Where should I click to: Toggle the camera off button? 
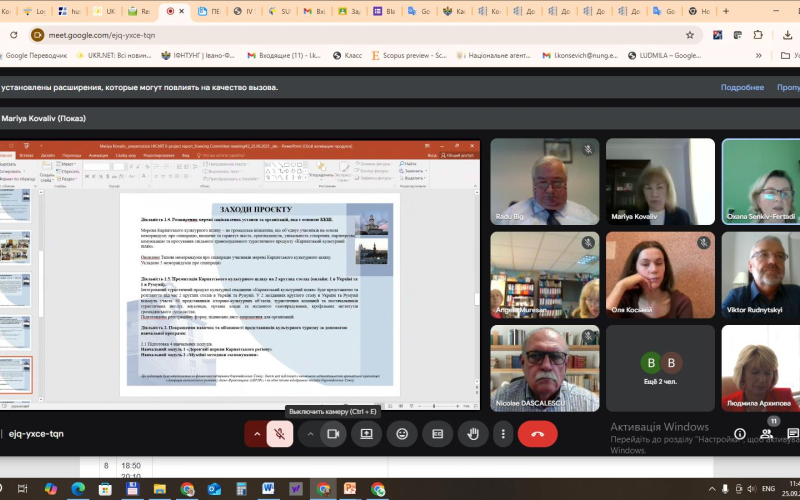(x=333, y=434)
